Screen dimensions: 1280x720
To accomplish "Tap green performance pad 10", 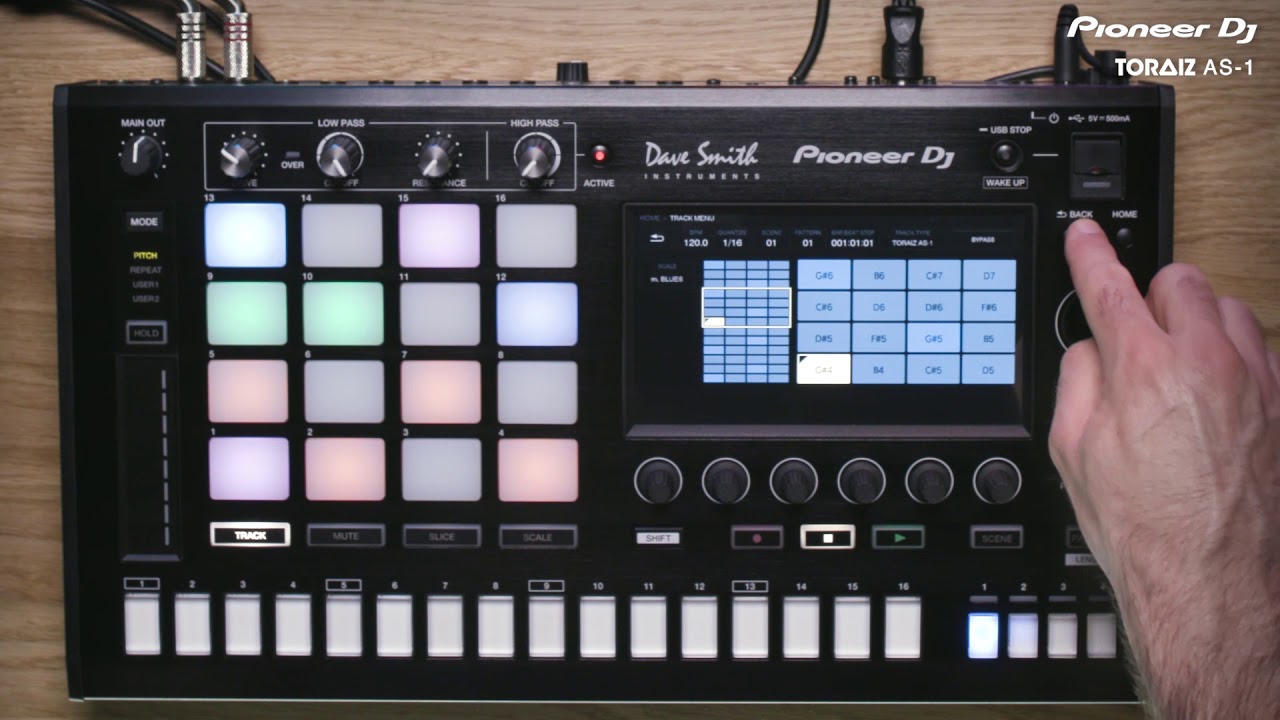I will (343, 313).
